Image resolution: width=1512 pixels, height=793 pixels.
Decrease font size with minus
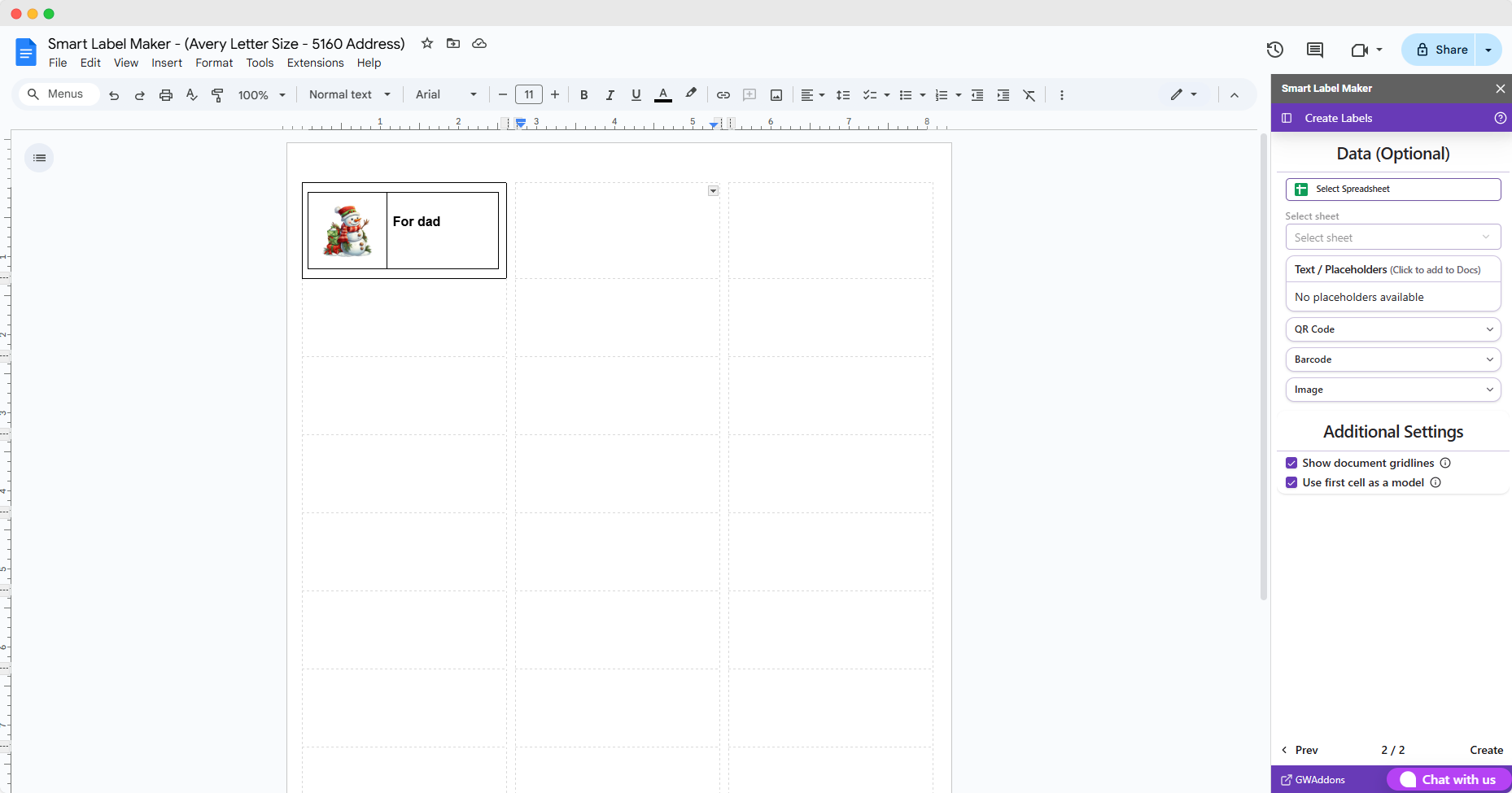coord(503,95)
